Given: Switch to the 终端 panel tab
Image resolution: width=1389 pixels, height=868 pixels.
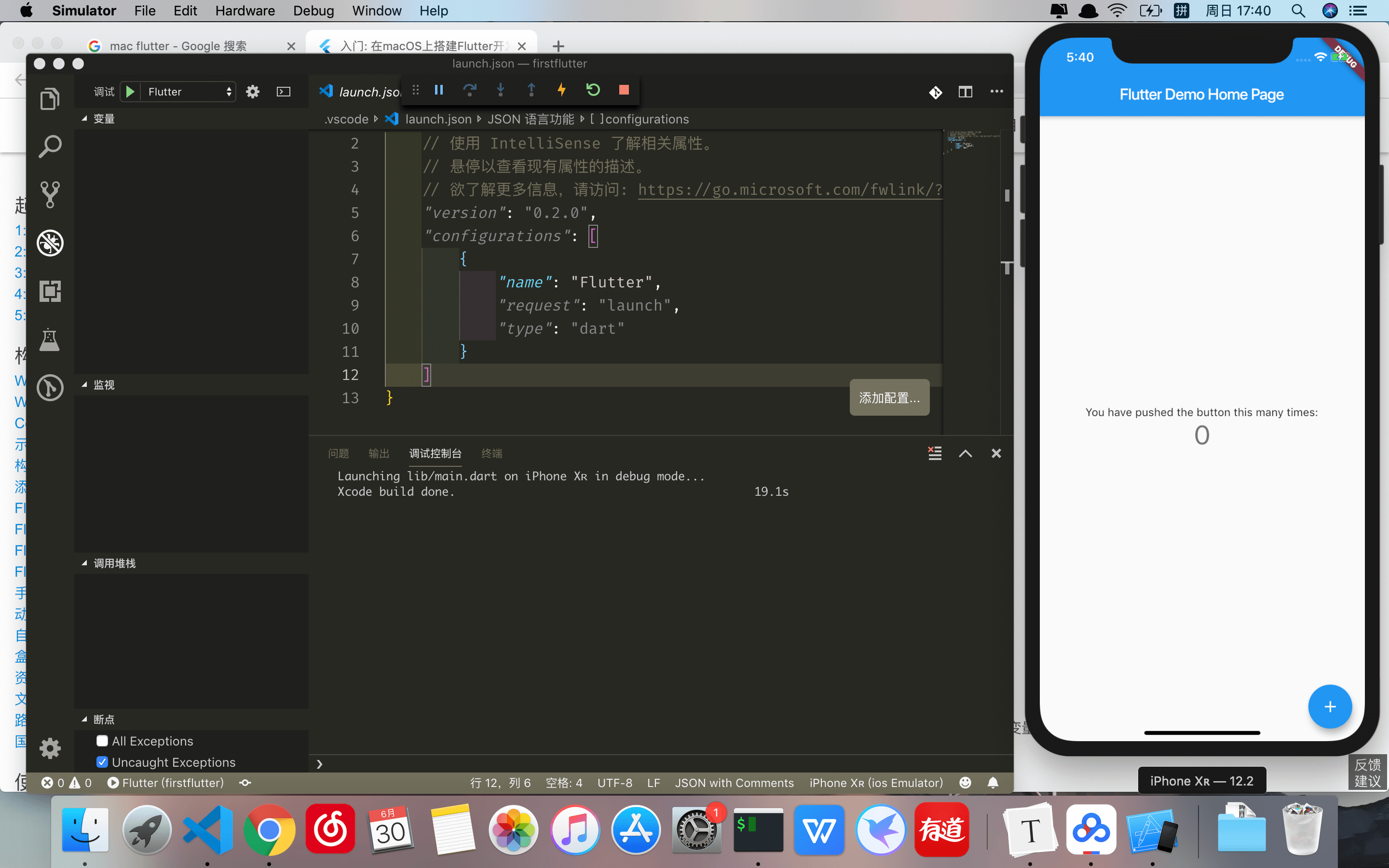Looking at the screenshot, I should point(491,453).
